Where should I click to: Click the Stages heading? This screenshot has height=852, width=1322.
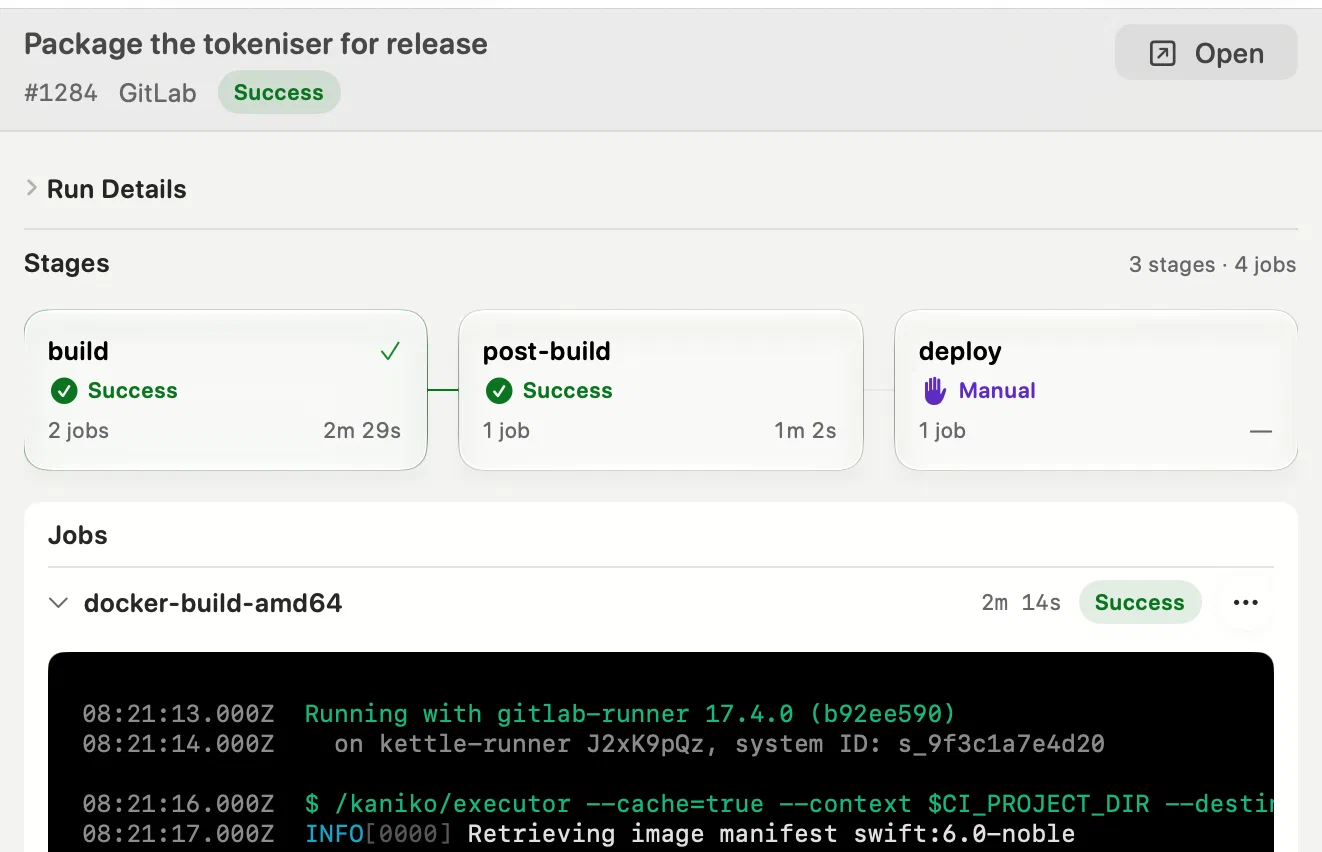[67, 264]
